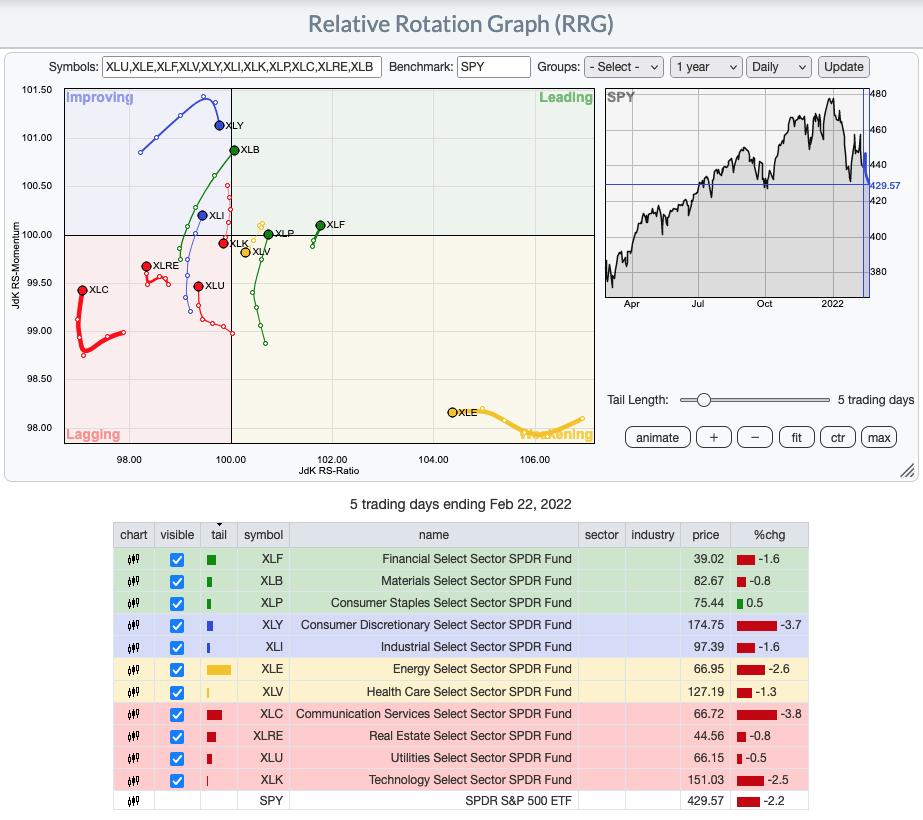Focus the Symbols input field
923x820 pixels.
pos(242,67)
